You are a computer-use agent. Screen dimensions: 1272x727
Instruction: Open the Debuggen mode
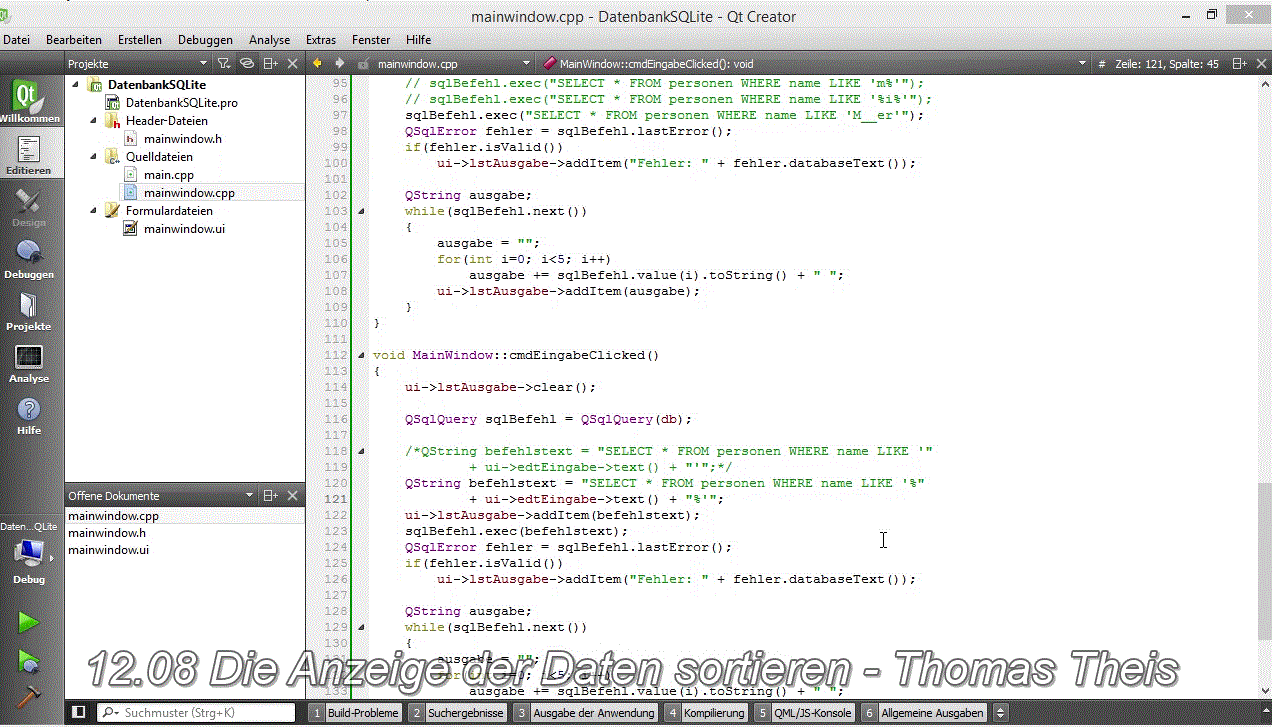tap(29, 258)
